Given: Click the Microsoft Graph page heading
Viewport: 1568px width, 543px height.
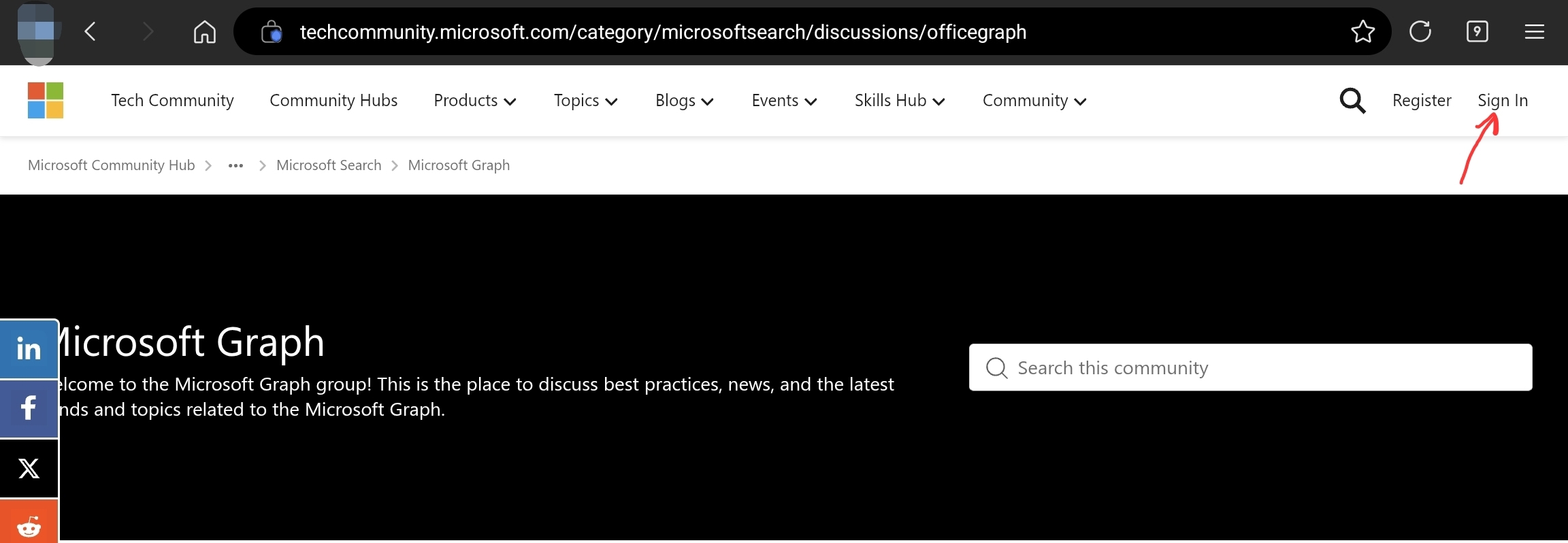Looking at the screenshot, I should (x=192, y=341).
